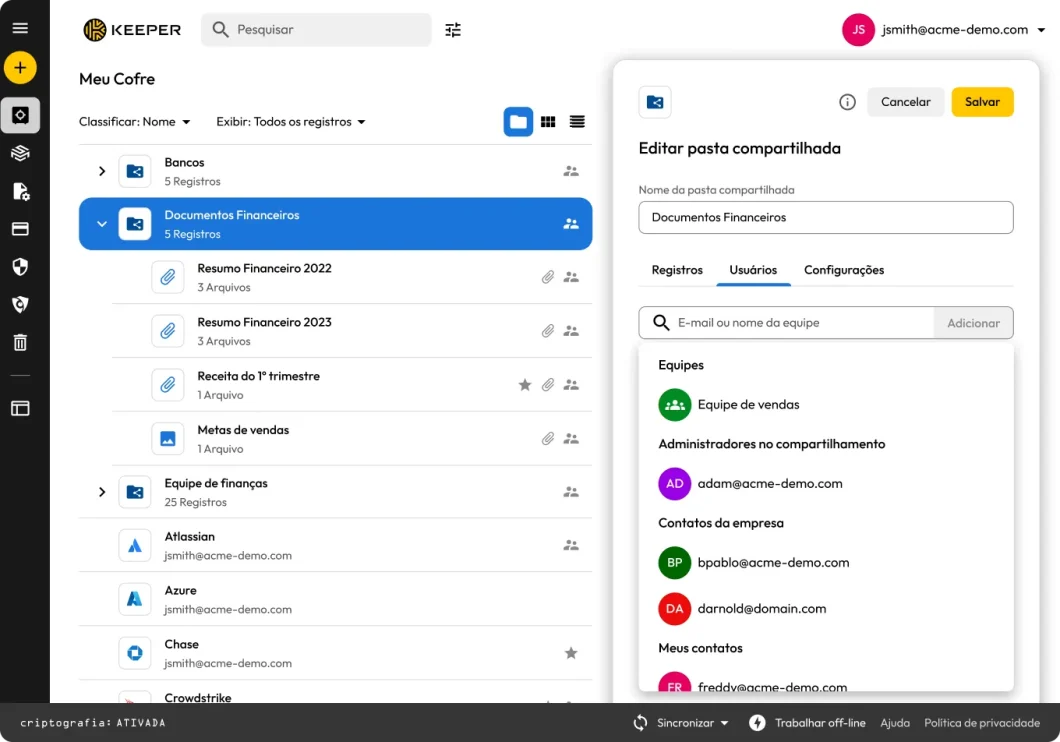
Task: Select adam@acme-demo.com from suggestions
Action: pyautogui.click(x=826, y=484)
